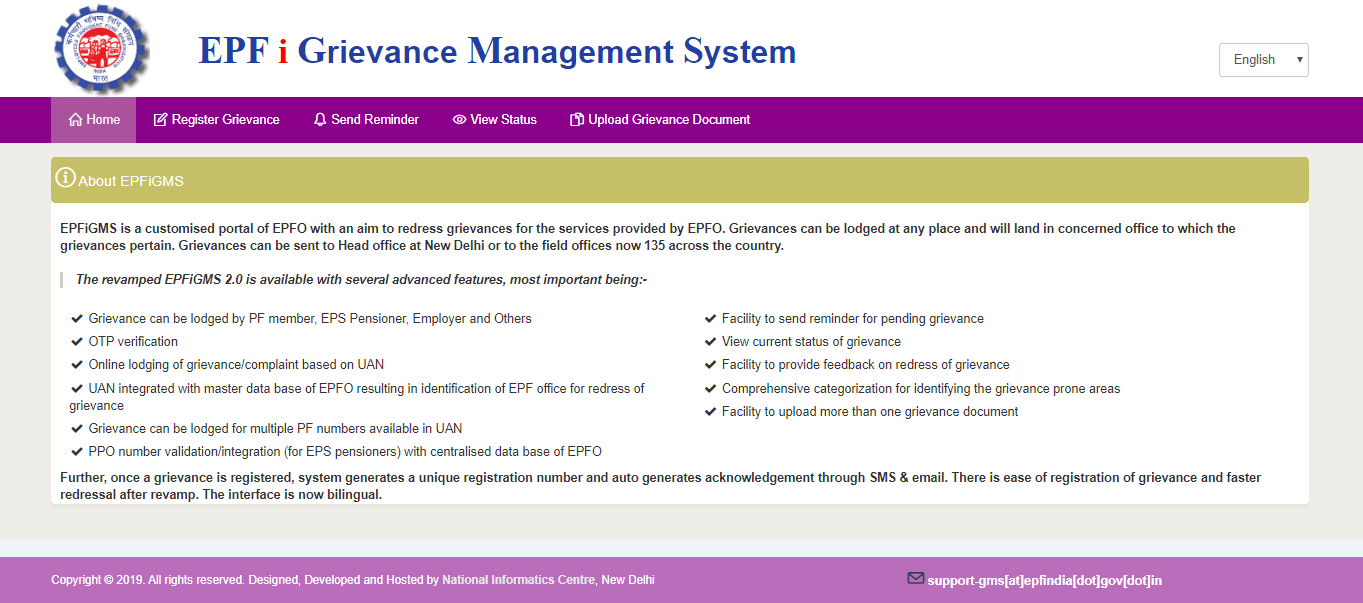1363x603 pixels.
Task: Click 'Comprehensive categorization' feature text
Action: pyautogui.click(x=921, y=389)
